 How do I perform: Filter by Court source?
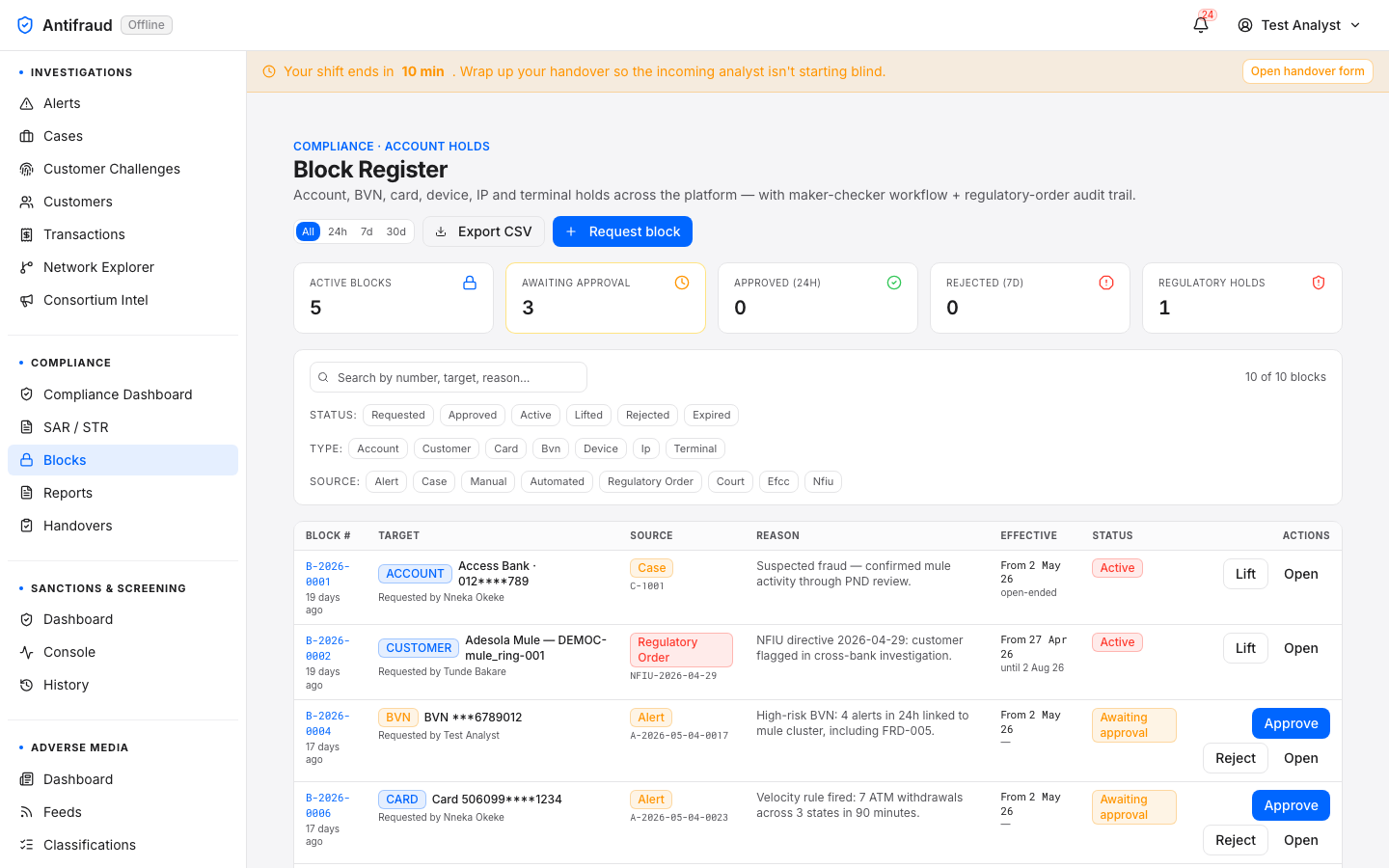coord(730,481)
